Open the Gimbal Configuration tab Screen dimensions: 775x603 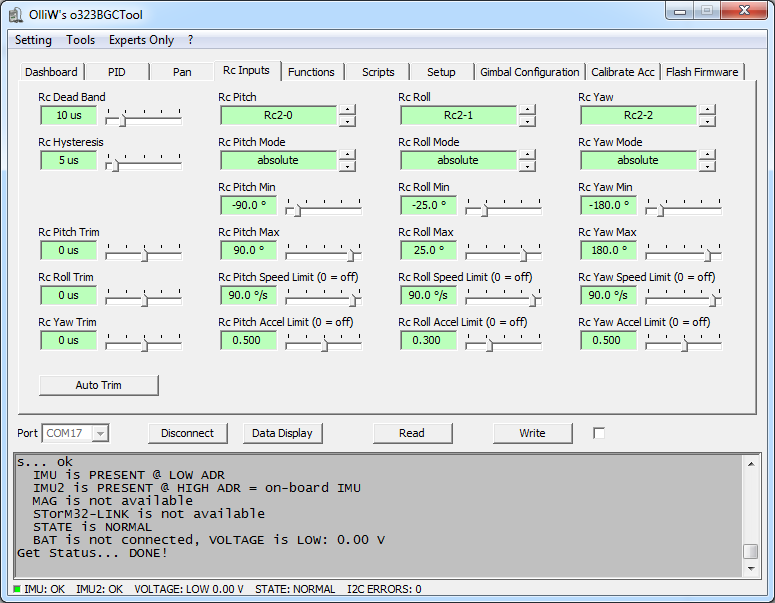click(x=529, y=72)
